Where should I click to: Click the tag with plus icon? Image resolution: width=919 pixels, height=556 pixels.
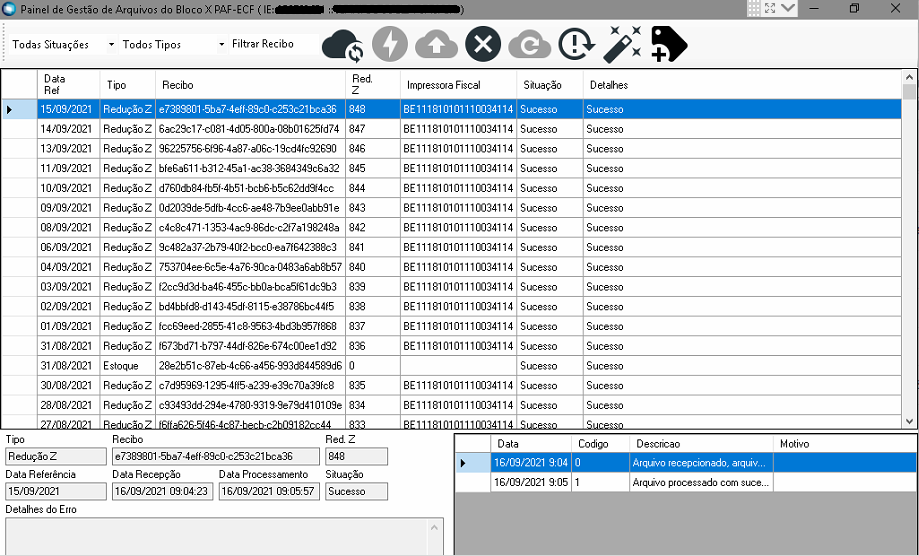tap(669, 44)
